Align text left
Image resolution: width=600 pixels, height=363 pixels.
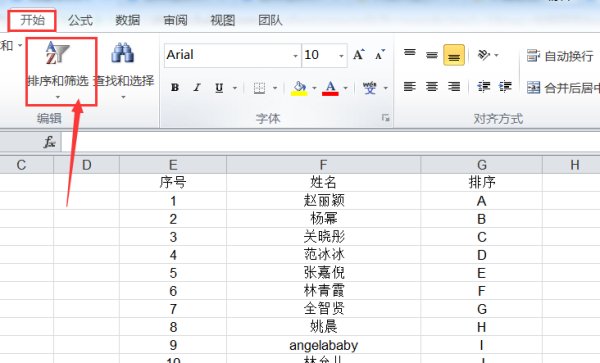(409, 87)
